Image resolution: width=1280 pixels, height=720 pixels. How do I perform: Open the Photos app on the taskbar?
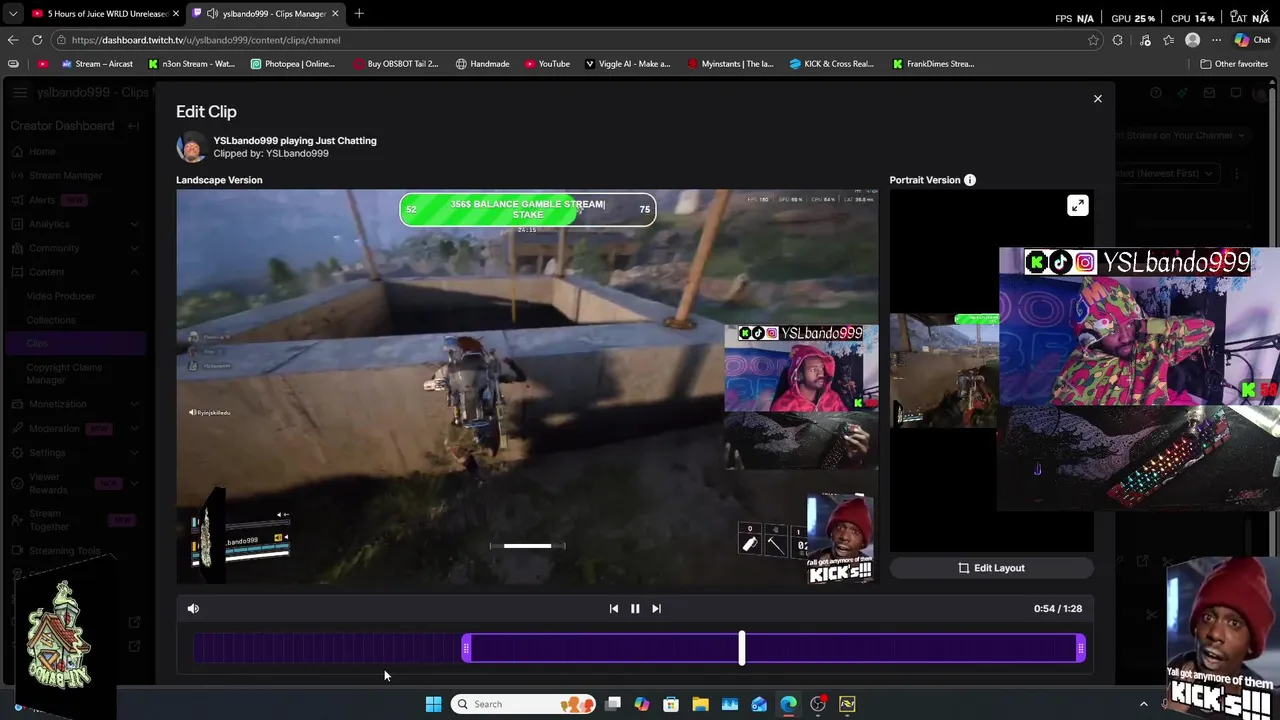[x=730, y=704]
